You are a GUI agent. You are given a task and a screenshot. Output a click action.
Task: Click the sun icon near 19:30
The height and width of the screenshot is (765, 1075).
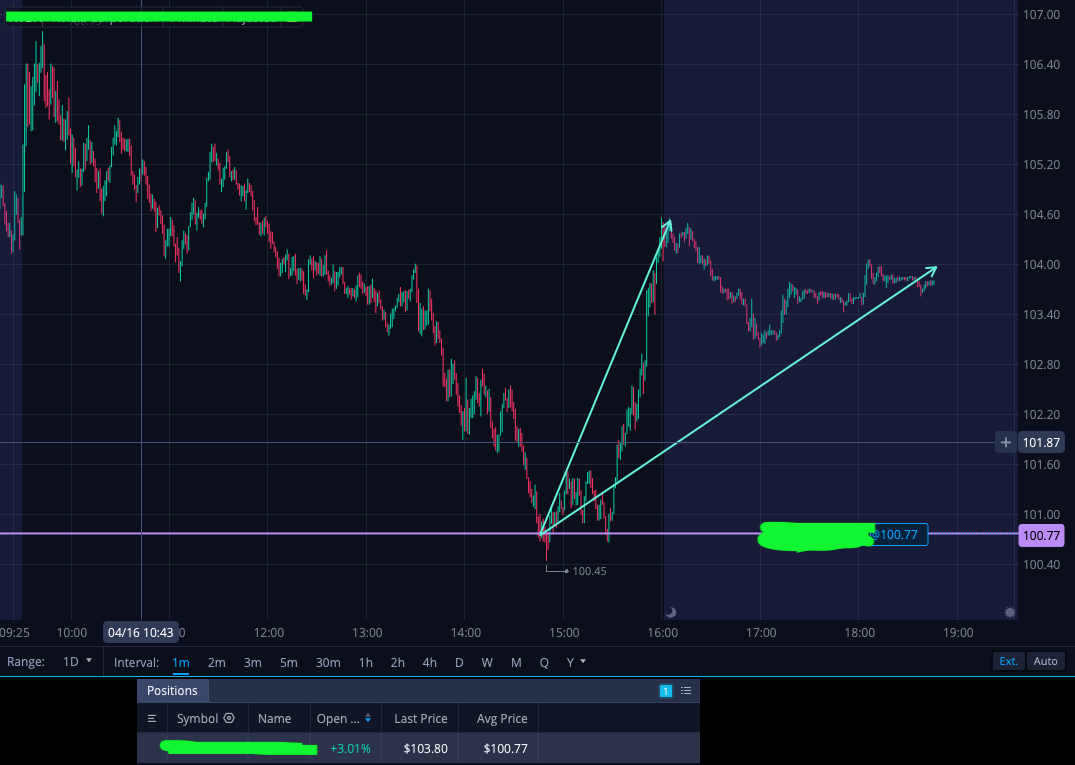coord(1009,612)
